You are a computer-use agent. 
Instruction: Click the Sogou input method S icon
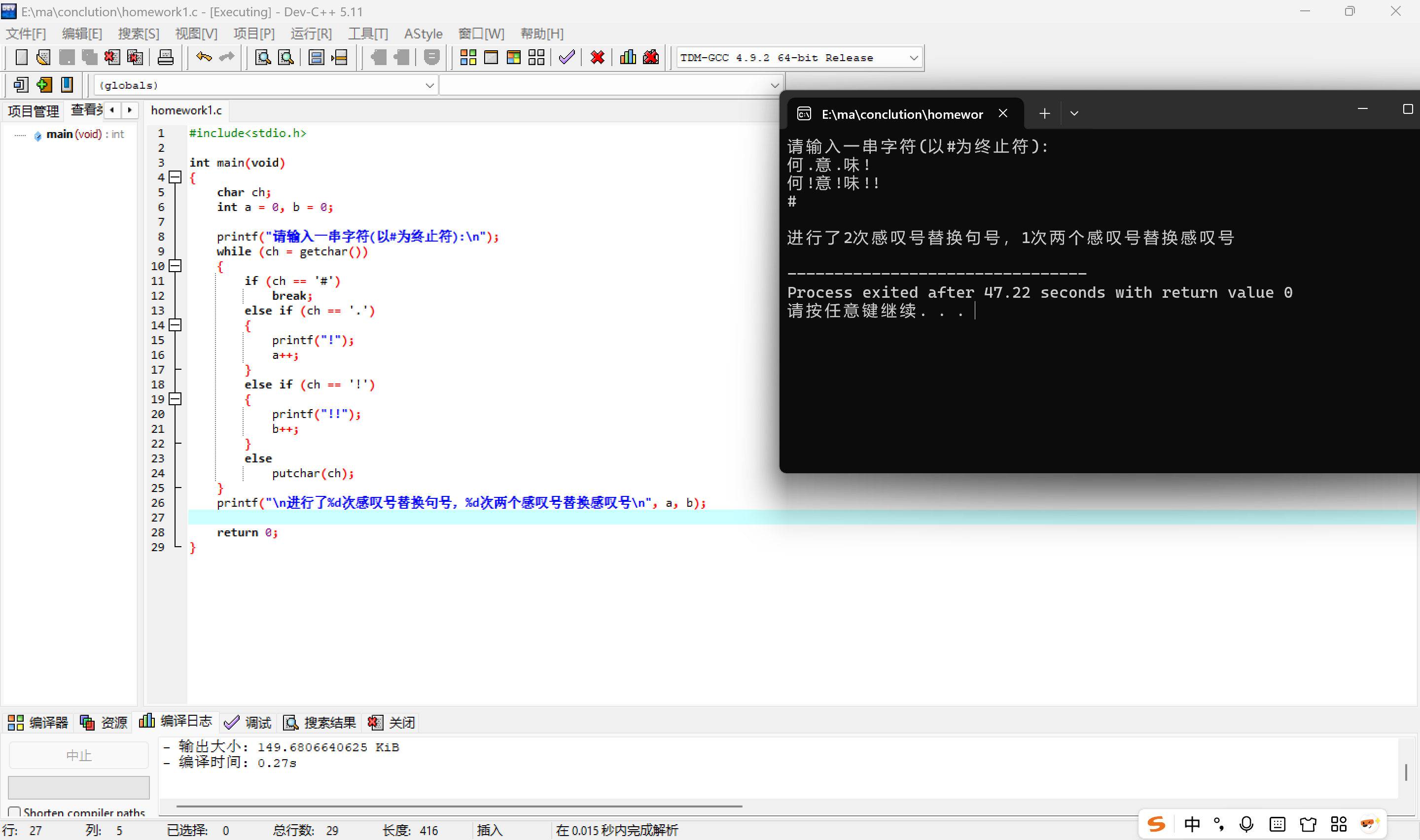coord(1156,824)
